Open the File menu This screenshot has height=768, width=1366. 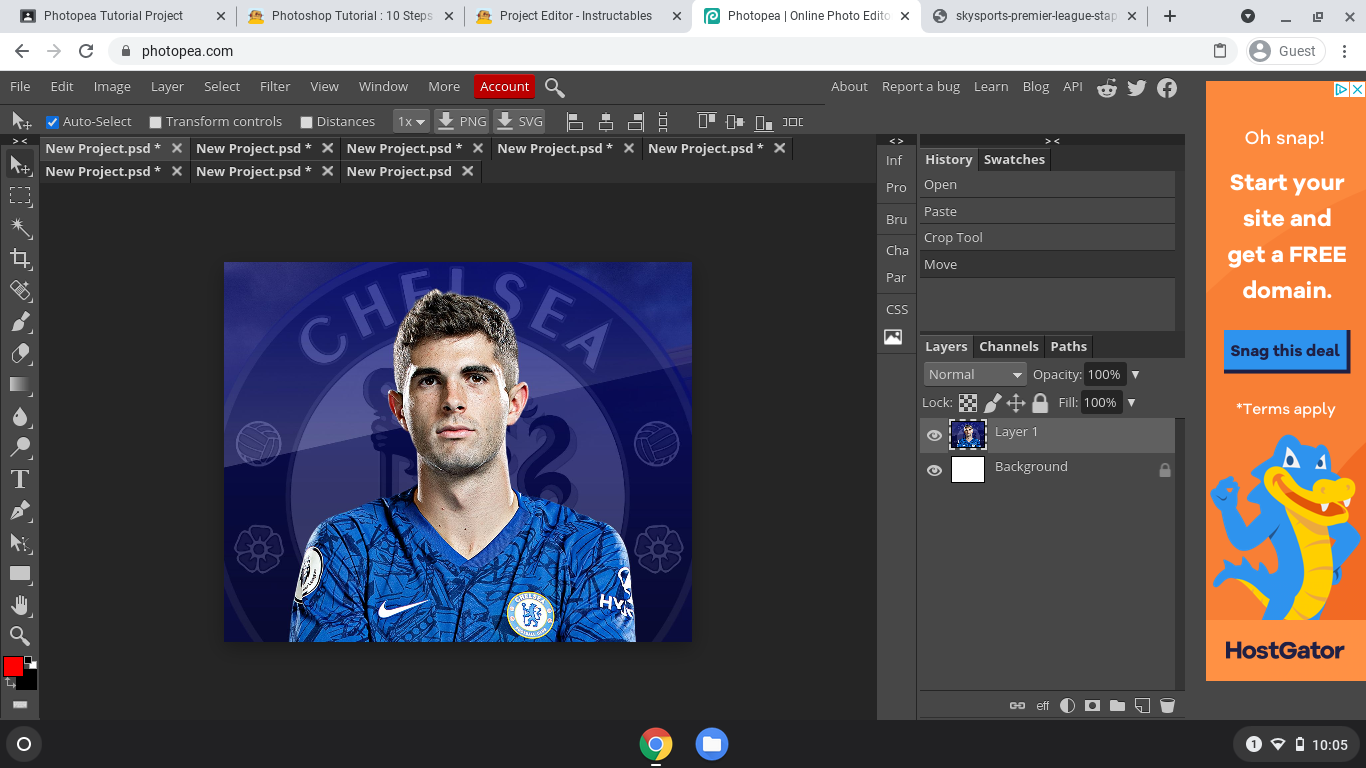click(20, 87)
